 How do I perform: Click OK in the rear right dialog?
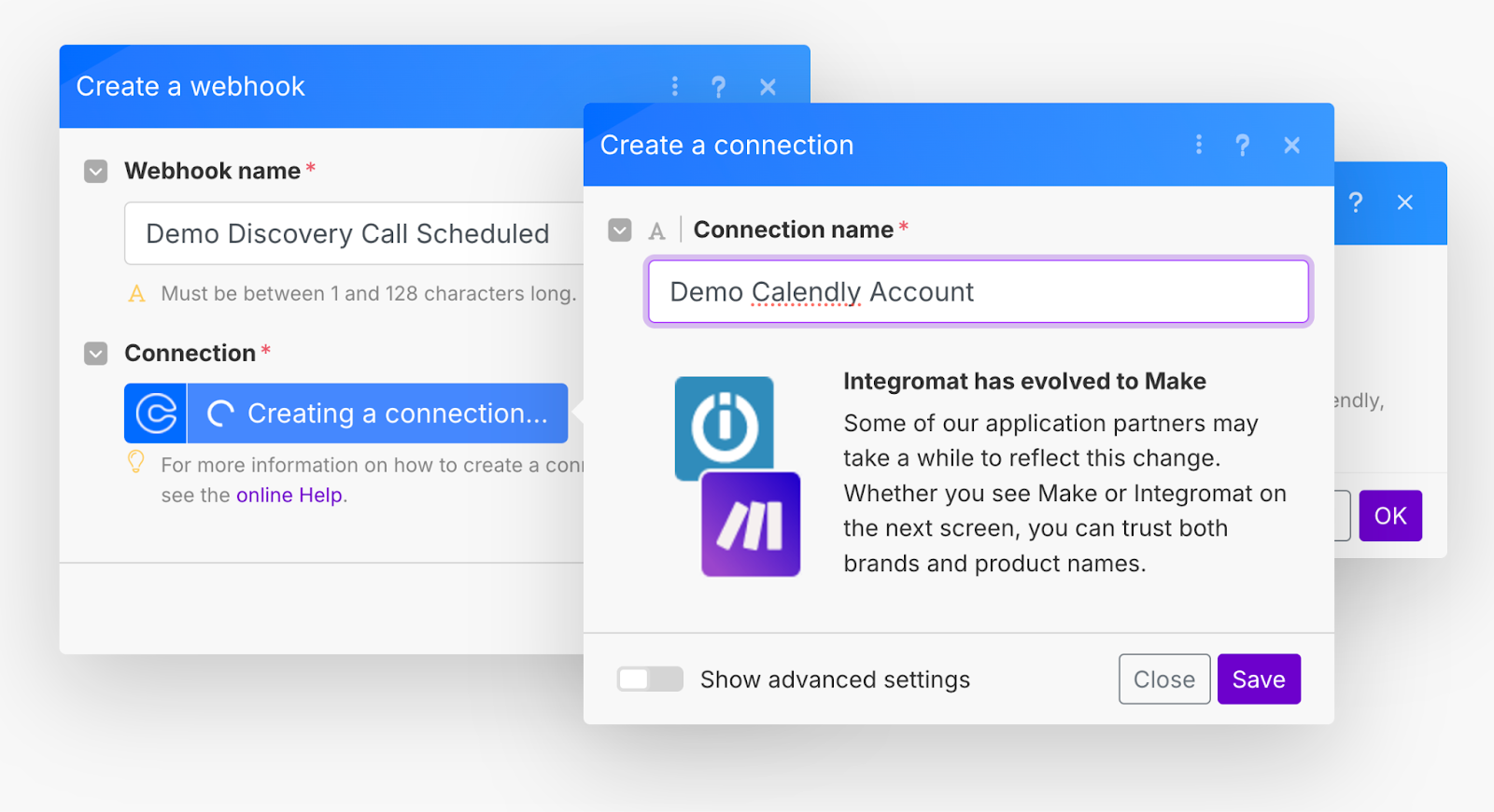(1390, 516)
